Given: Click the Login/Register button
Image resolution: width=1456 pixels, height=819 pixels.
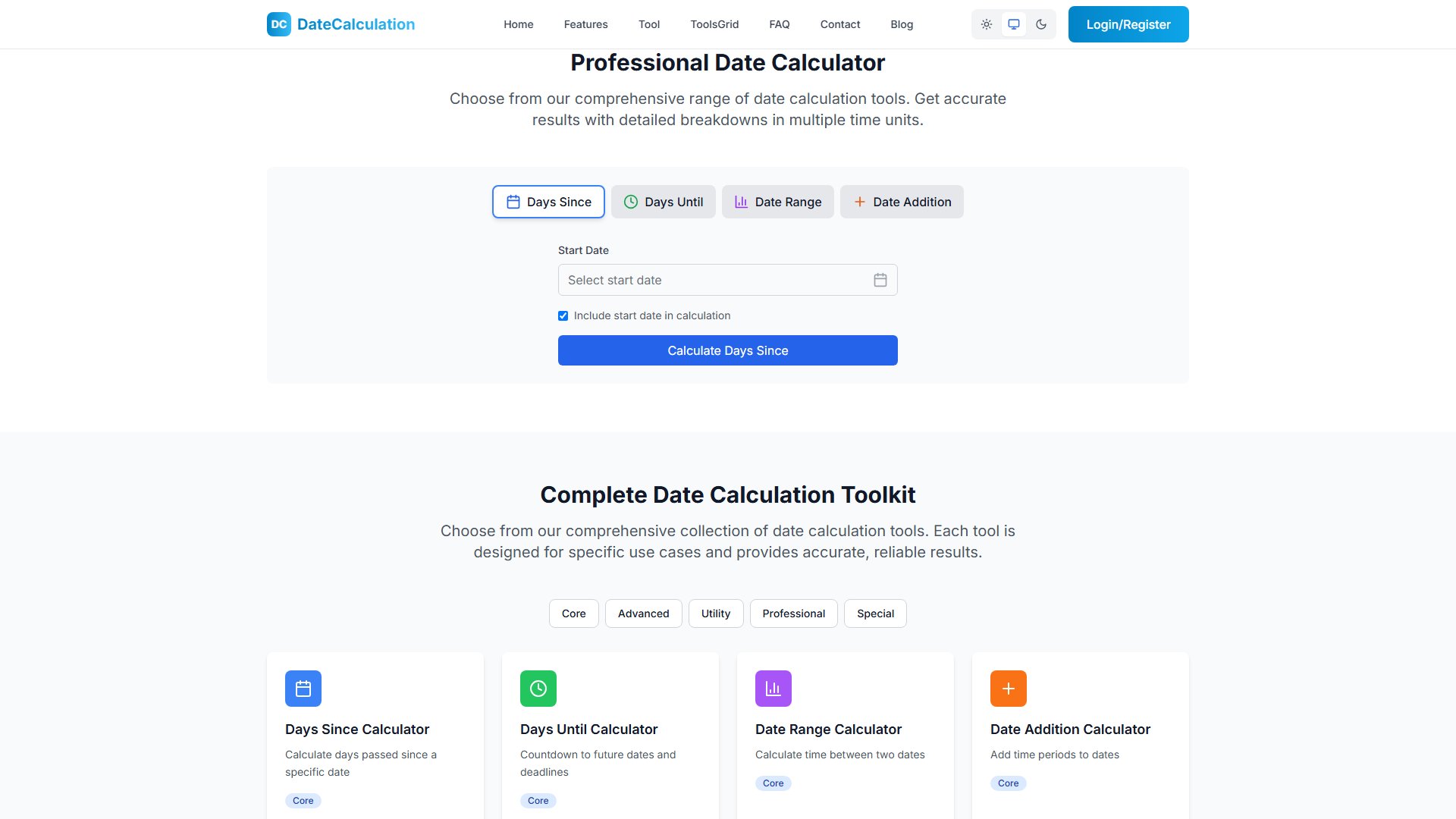Looking at the screenshot, I should tap(1128, 24).
